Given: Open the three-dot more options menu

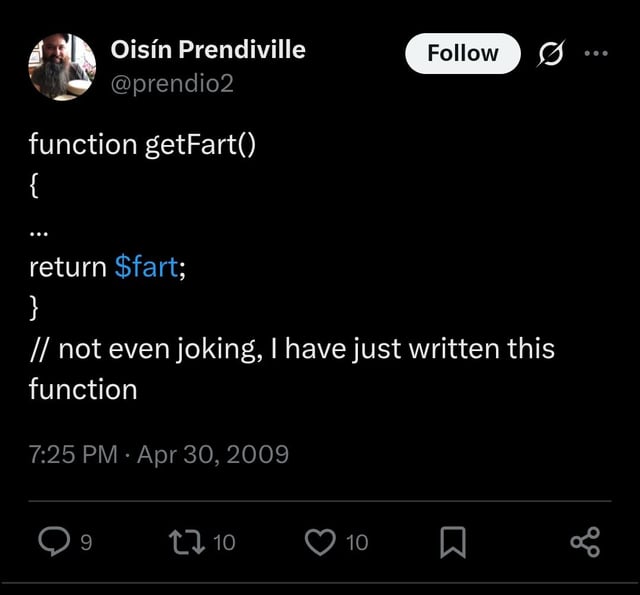Looking at the screenshot, I should [597, 53].
